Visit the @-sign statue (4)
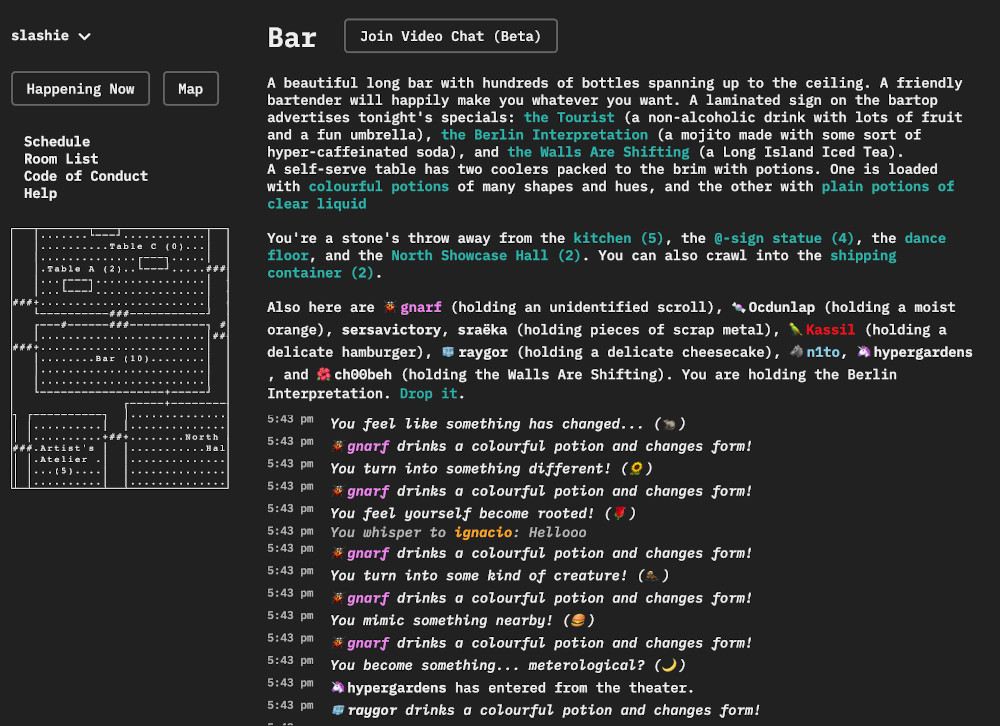1000x726 pixels. pos(784,239)
